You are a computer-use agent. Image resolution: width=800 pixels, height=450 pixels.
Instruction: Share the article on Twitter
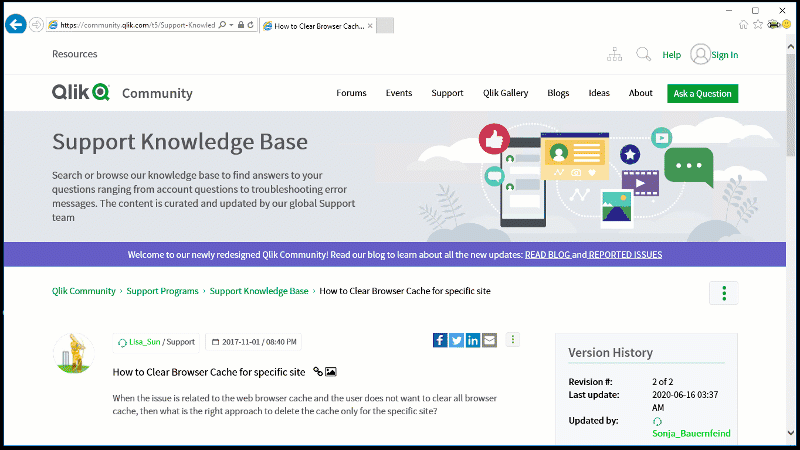(x=457, y=340)
